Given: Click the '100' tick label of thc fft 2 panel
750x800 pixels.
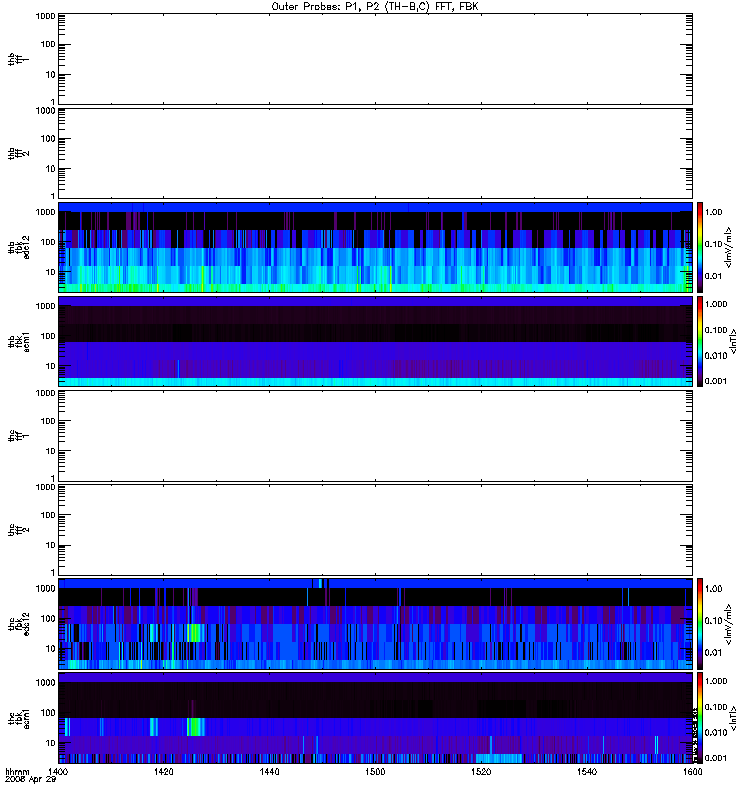Looking at the screenshot, I should 48,515.
